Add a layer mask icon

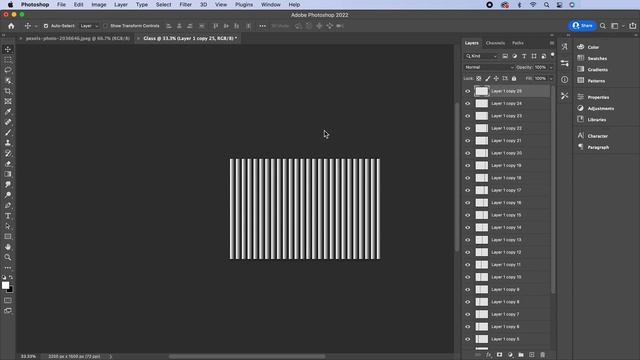tap(499, 355)
